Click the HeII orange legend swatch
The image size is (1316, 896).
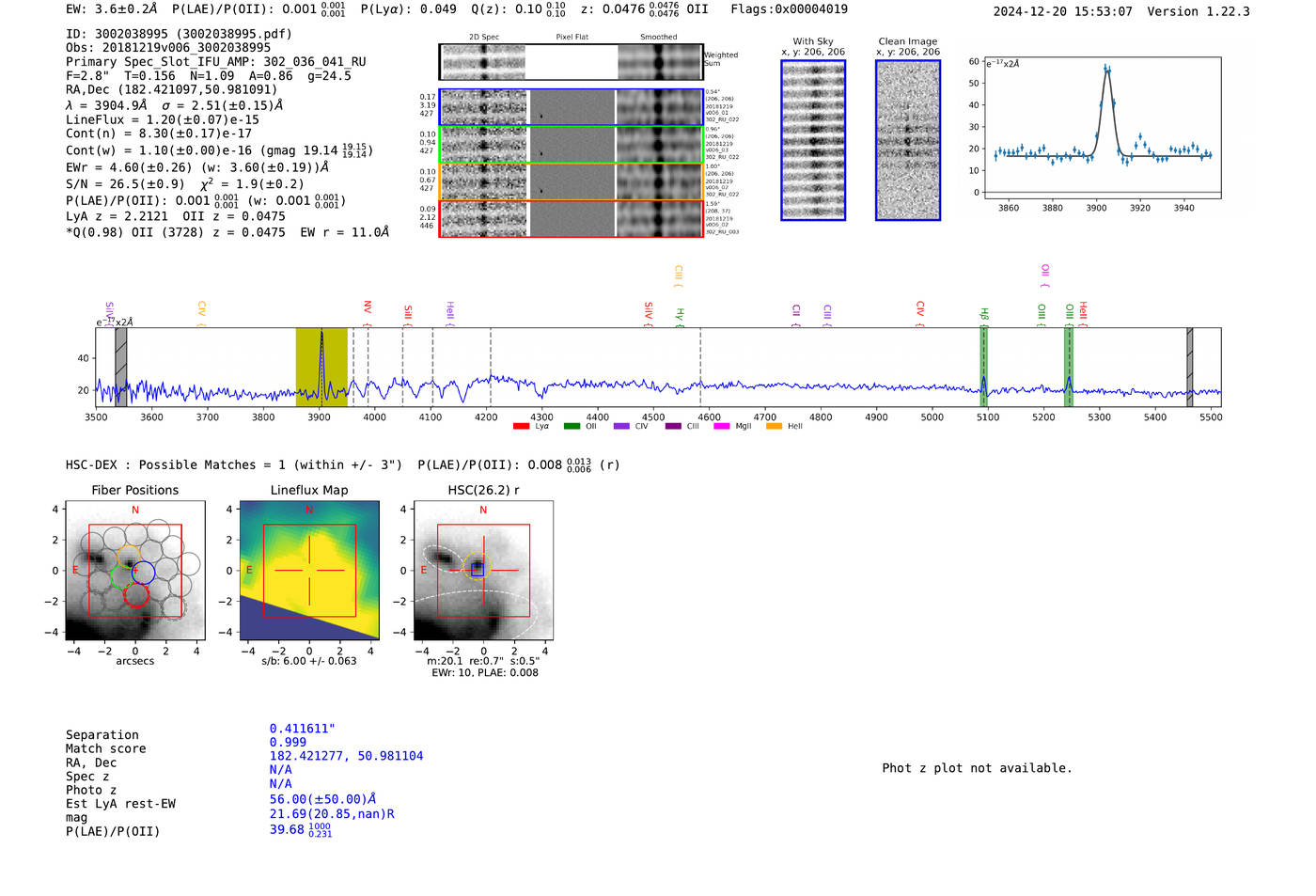click(774, 427)
